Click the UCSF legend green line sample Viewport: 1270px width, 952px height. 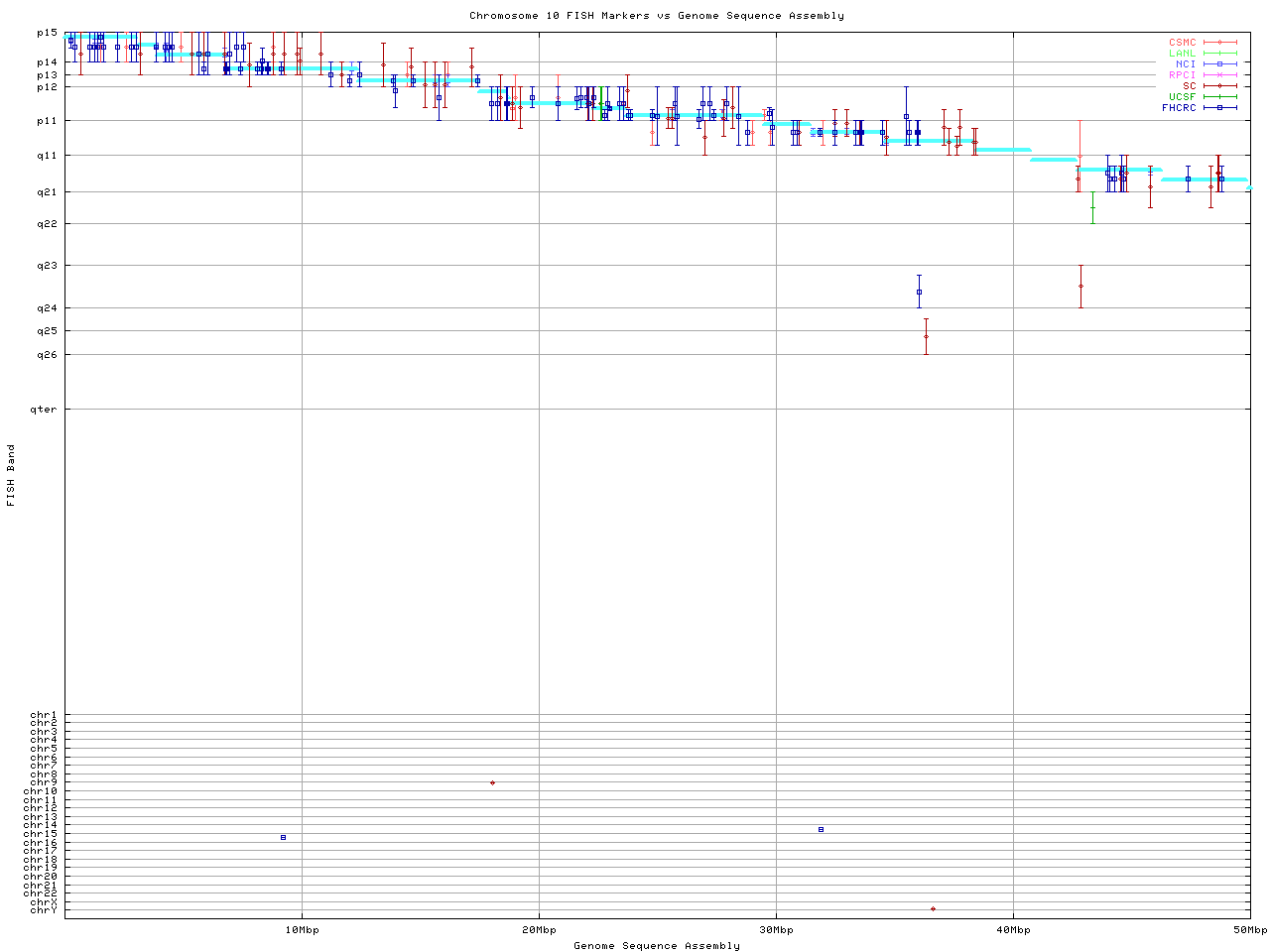click(1219, 96)
